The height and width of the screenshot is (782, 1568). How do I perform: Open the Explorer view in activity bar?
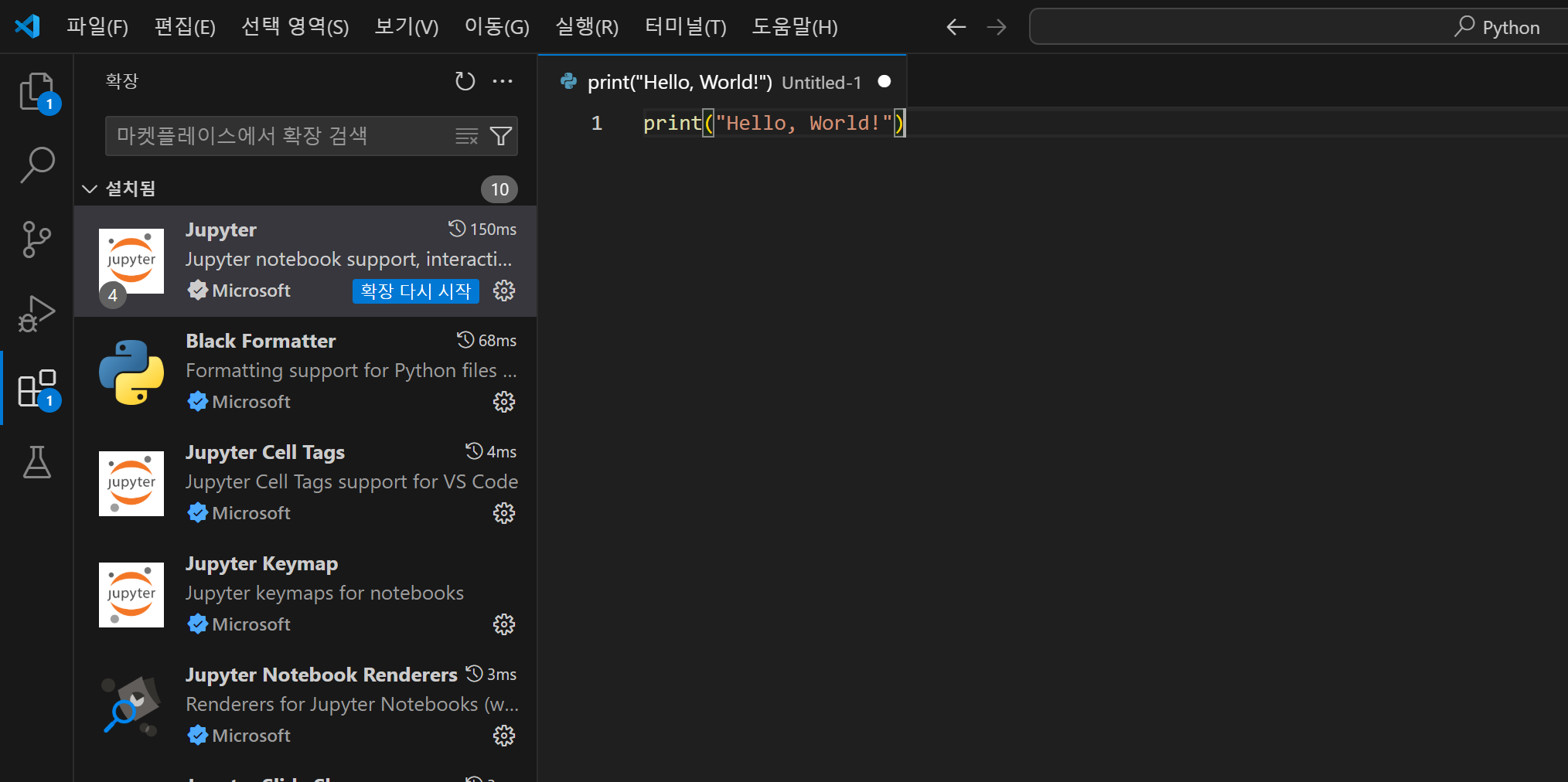(x=37, y=92)
